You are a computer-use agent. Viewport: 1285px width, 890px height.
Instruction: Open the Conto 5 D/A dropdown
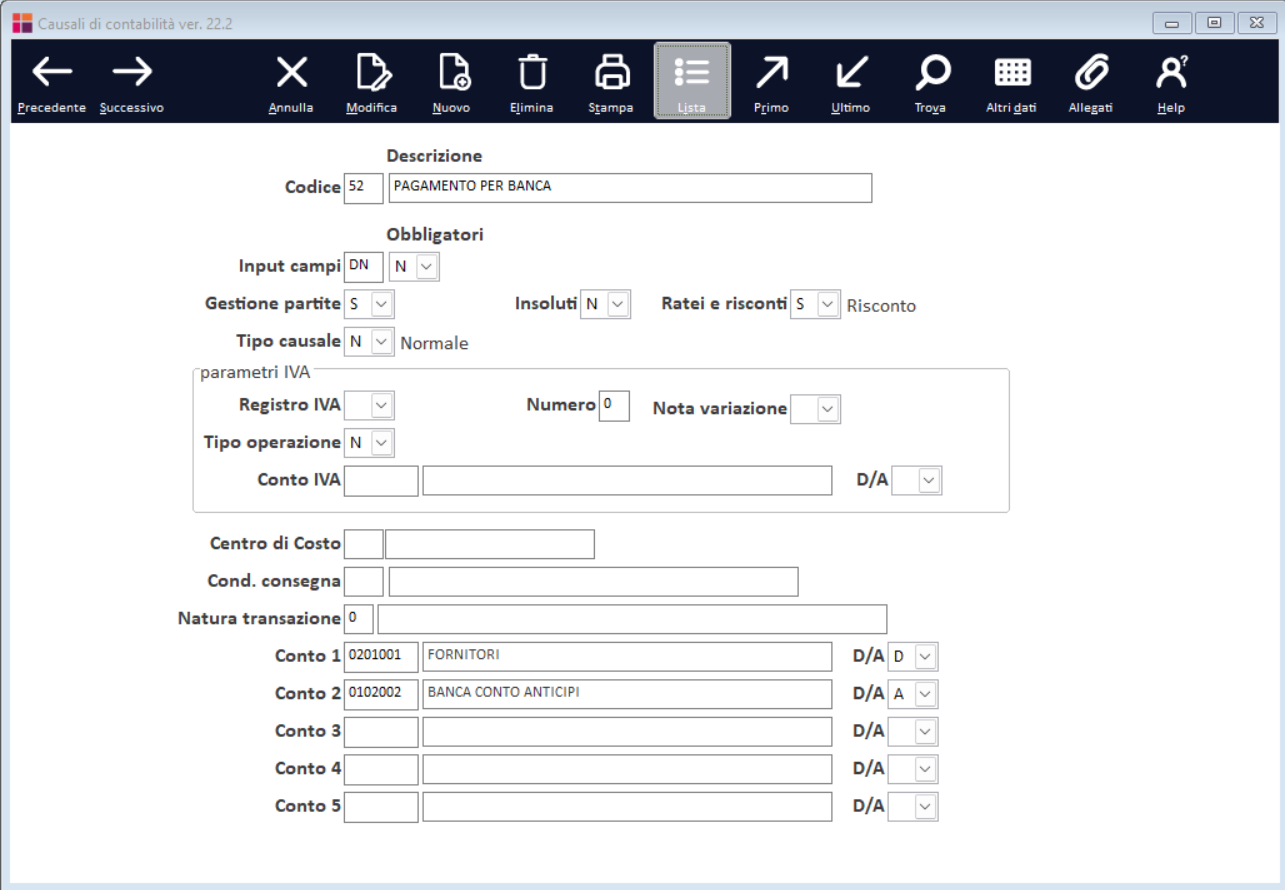click(927, 806)
